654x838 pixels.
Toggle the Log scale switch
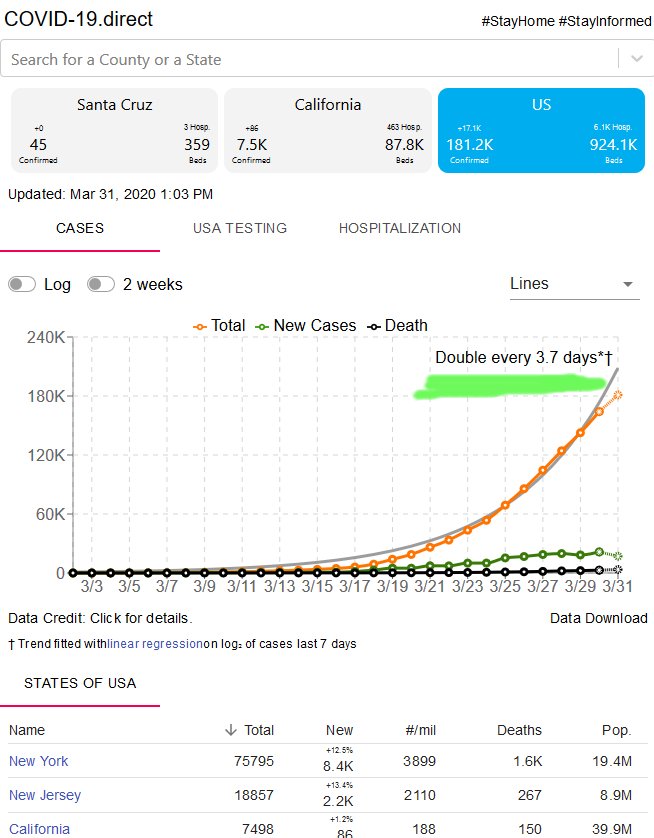(x=22, y=284)
